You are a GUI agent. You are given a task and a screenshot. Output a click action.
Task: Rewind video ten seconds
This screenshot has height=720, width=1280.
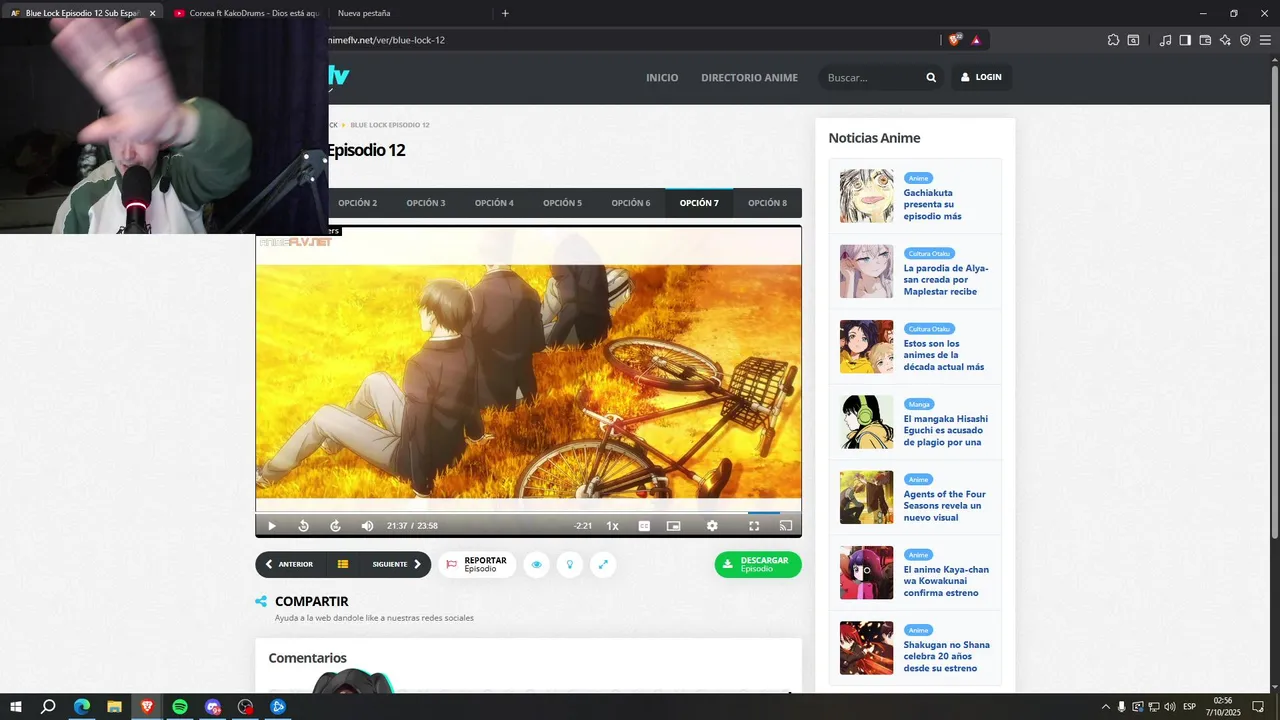[304, 526]
